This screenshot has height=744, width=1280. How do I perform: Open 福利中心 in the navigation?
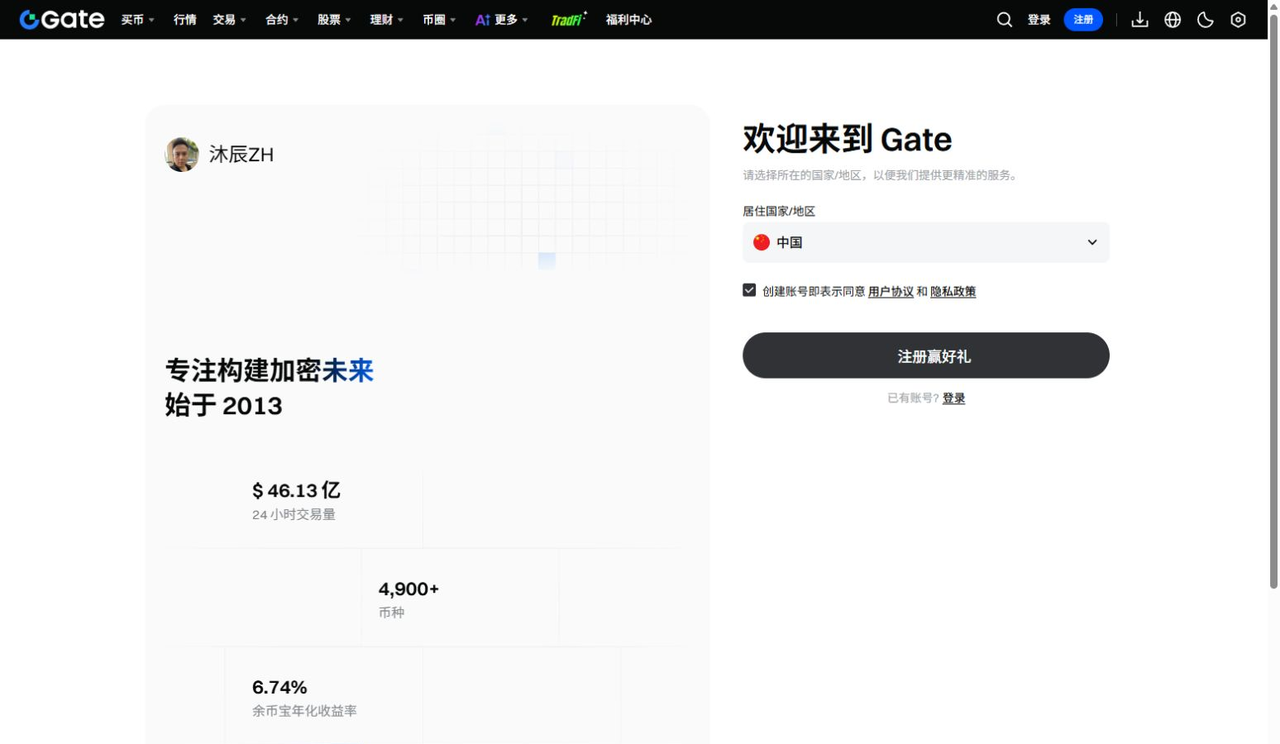tap(629, 20)
